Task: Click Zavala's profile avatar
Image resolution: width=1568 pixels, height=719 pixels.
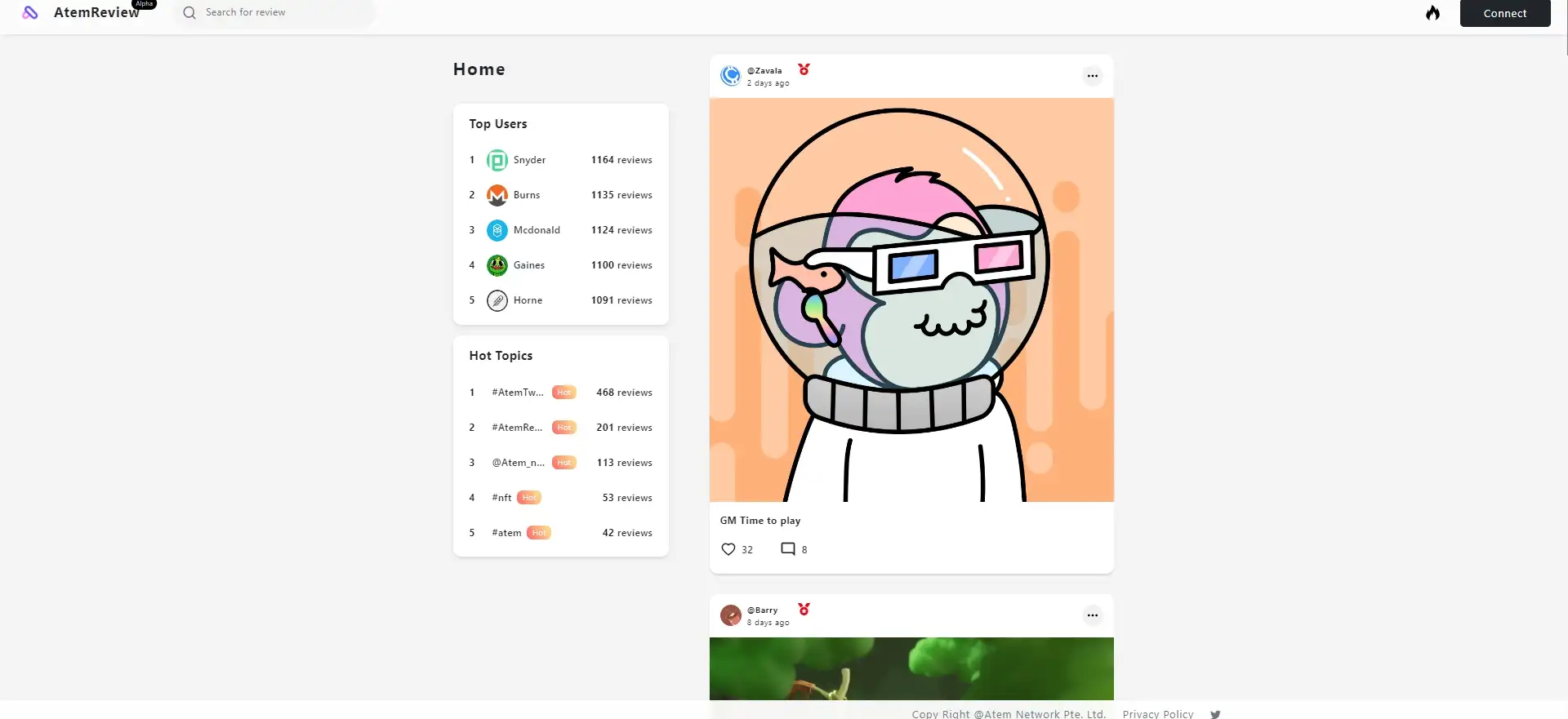Action: [x=731, y=76]
